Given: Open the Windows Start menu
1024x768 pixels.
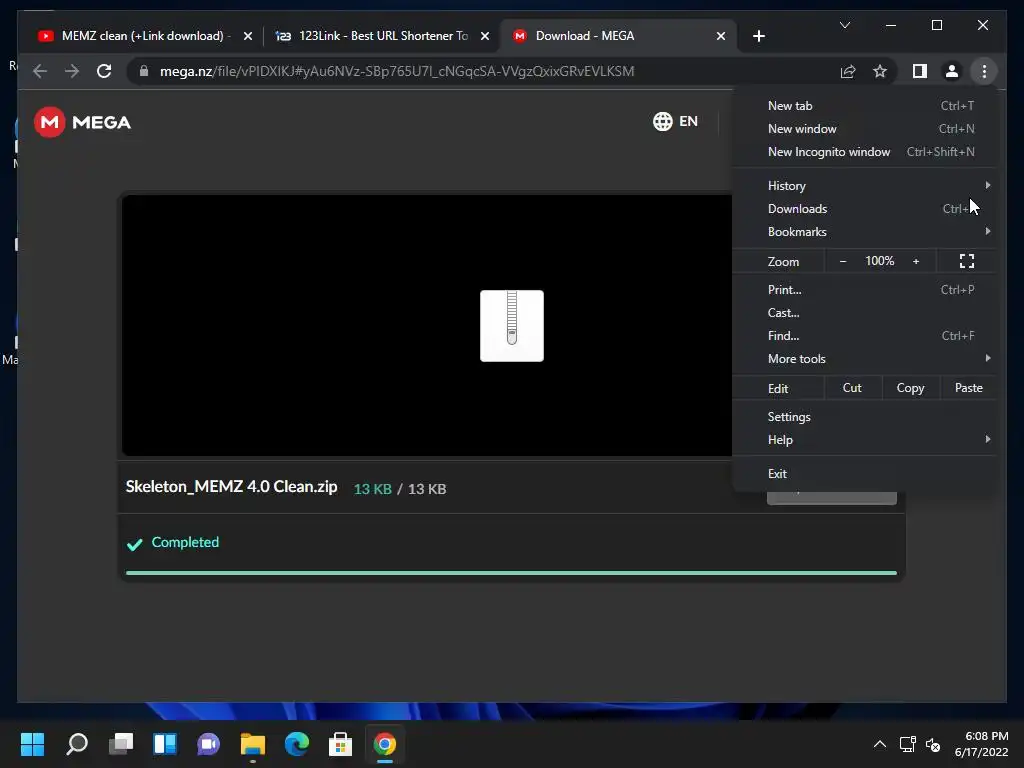Looking at the screenshot, I should tap(32, 744).
